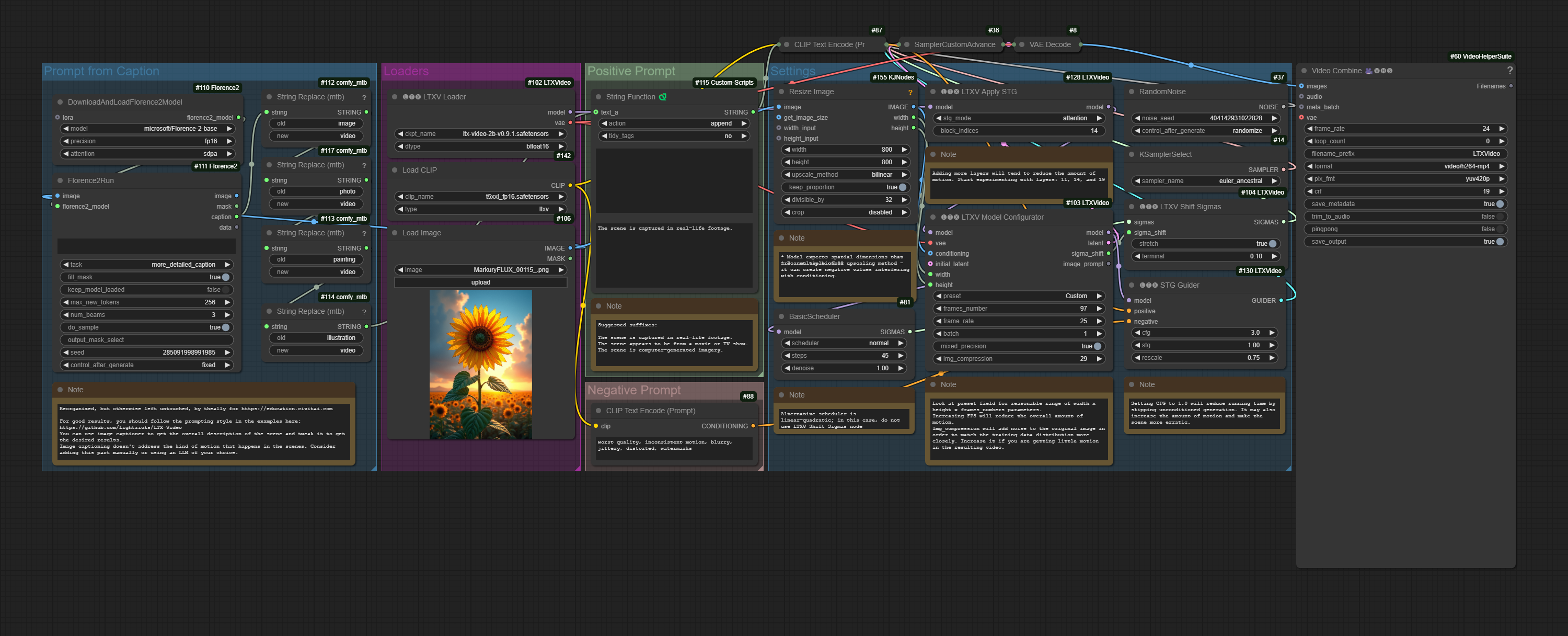Click the help question mark on Video Combine
Viewport: 1568px width, 636px height.
[1509, 71]
